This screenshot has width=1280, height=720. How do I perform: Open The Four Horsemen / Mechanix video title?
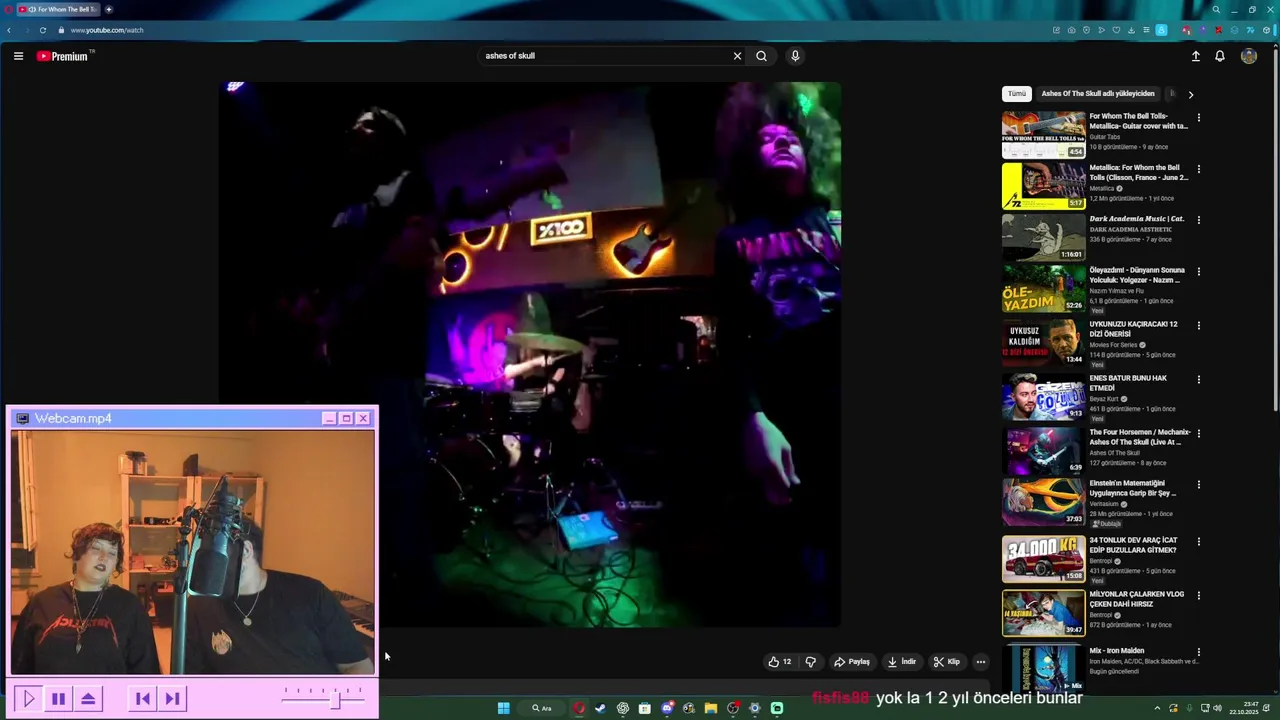(1140, 437)
